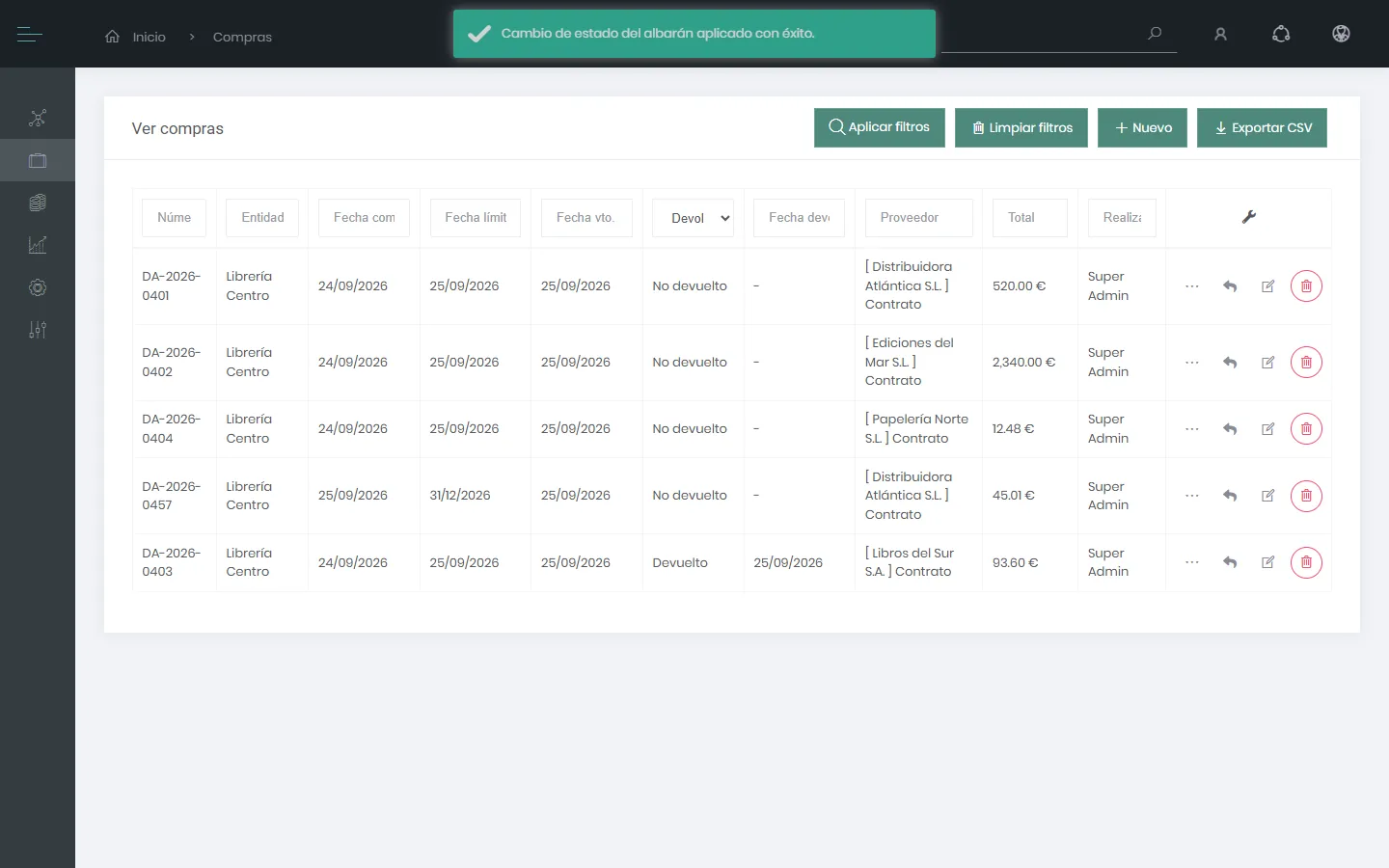1389x868 pixels.
Task: Edit purchase DA-2026-0403
Action: click(1268, 562)
